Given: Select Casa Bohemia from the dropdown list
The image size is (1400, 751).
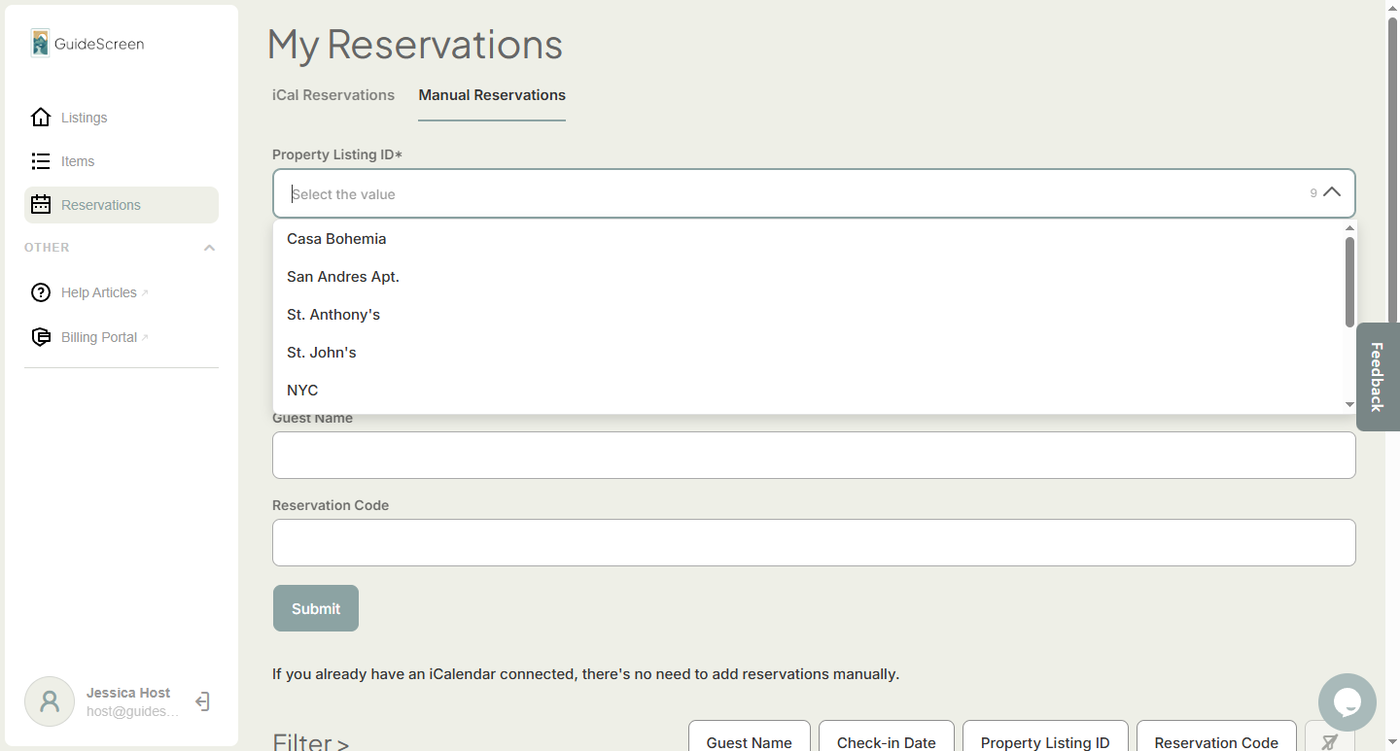Looking at the screenshot, I should pos(336,239).
